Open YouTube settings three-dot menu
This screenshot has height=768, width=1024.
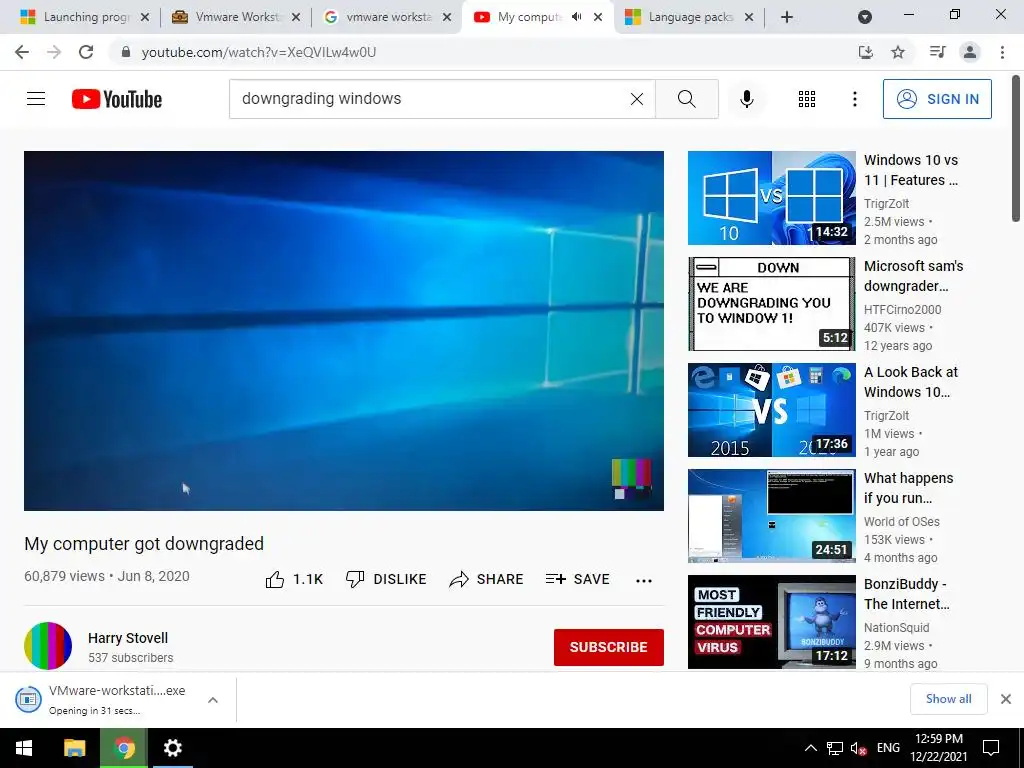pos(854,99)
